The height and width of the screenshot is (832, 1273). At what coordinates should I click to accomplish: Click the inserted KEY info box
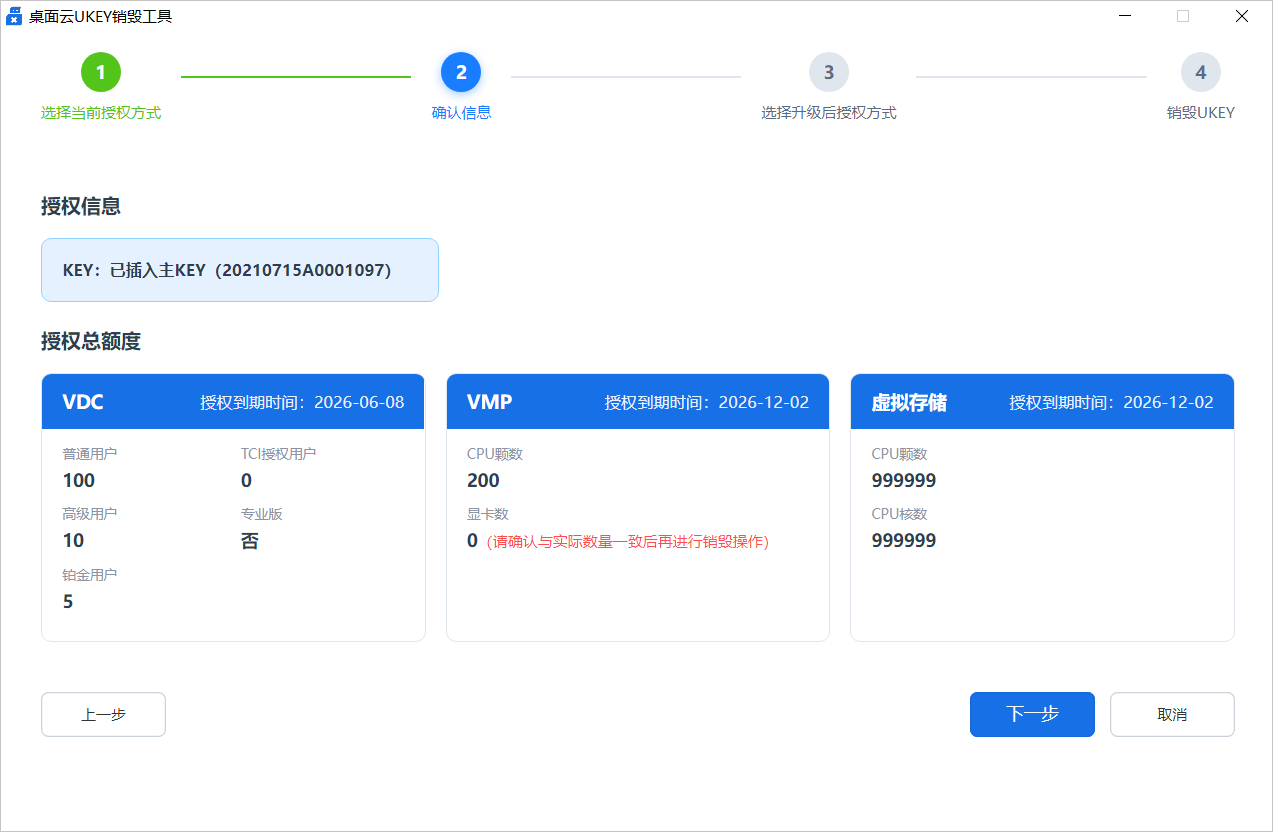click(240, 270)
